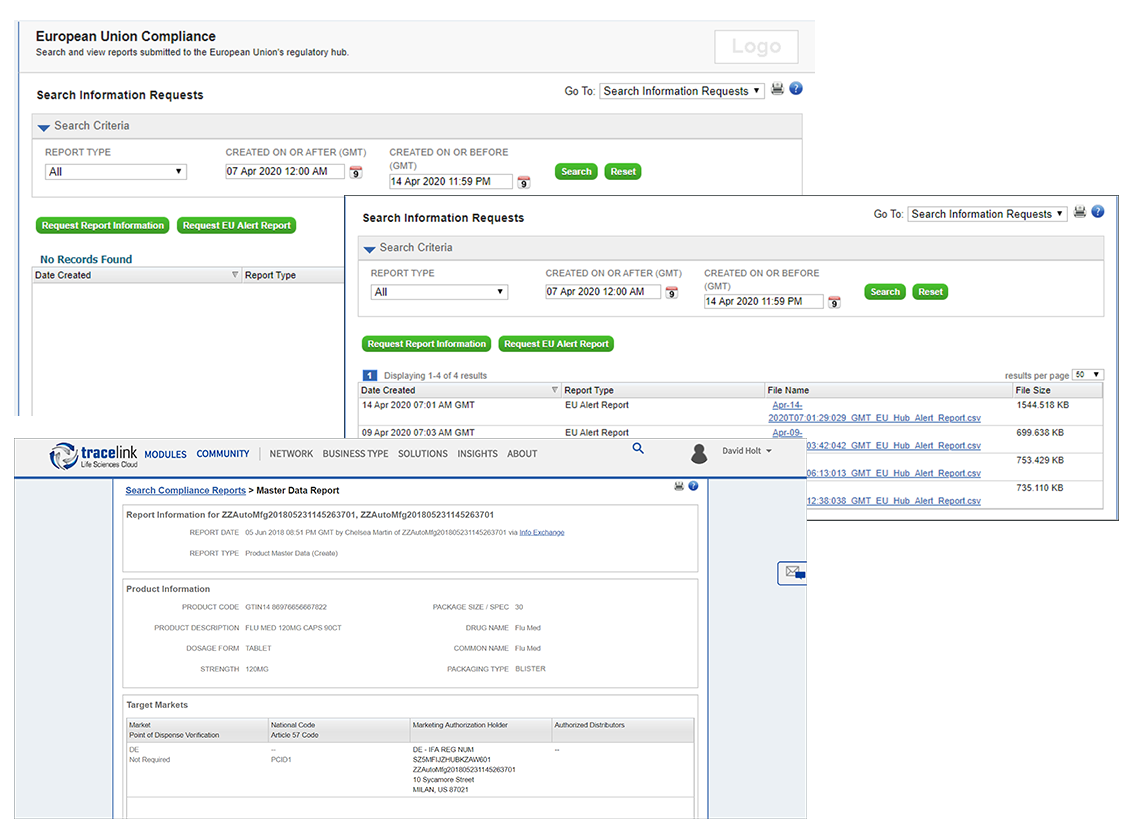Open the Info Exchange link
The image size is (1133, 832).
pyautogui.click(x=541, y=533)
